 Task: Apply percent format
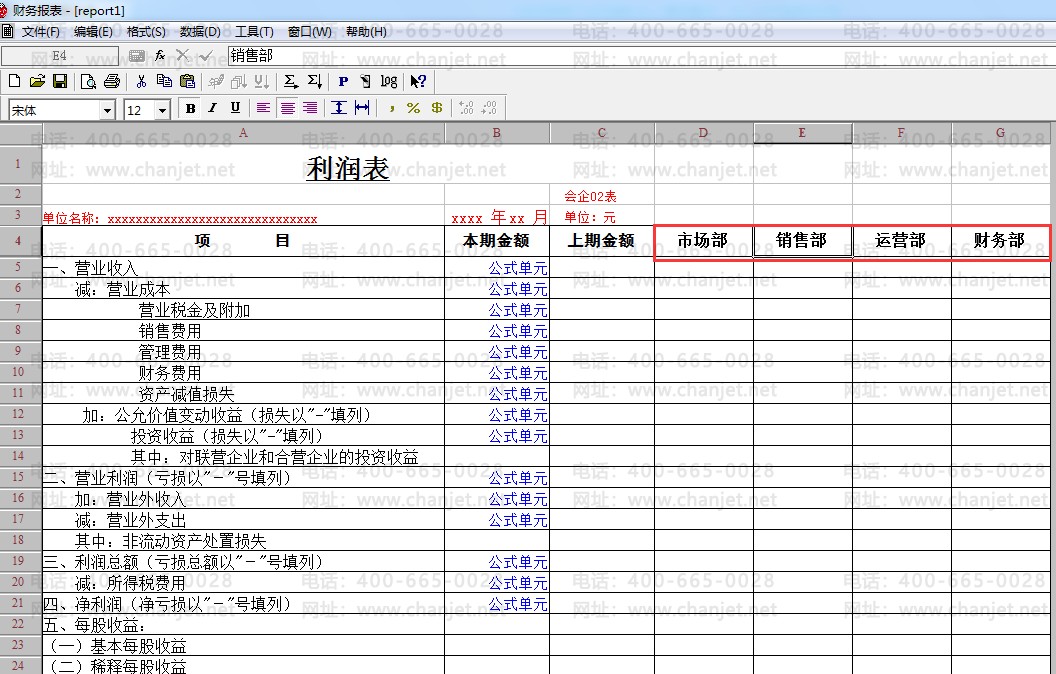click(x=414, y=108)
